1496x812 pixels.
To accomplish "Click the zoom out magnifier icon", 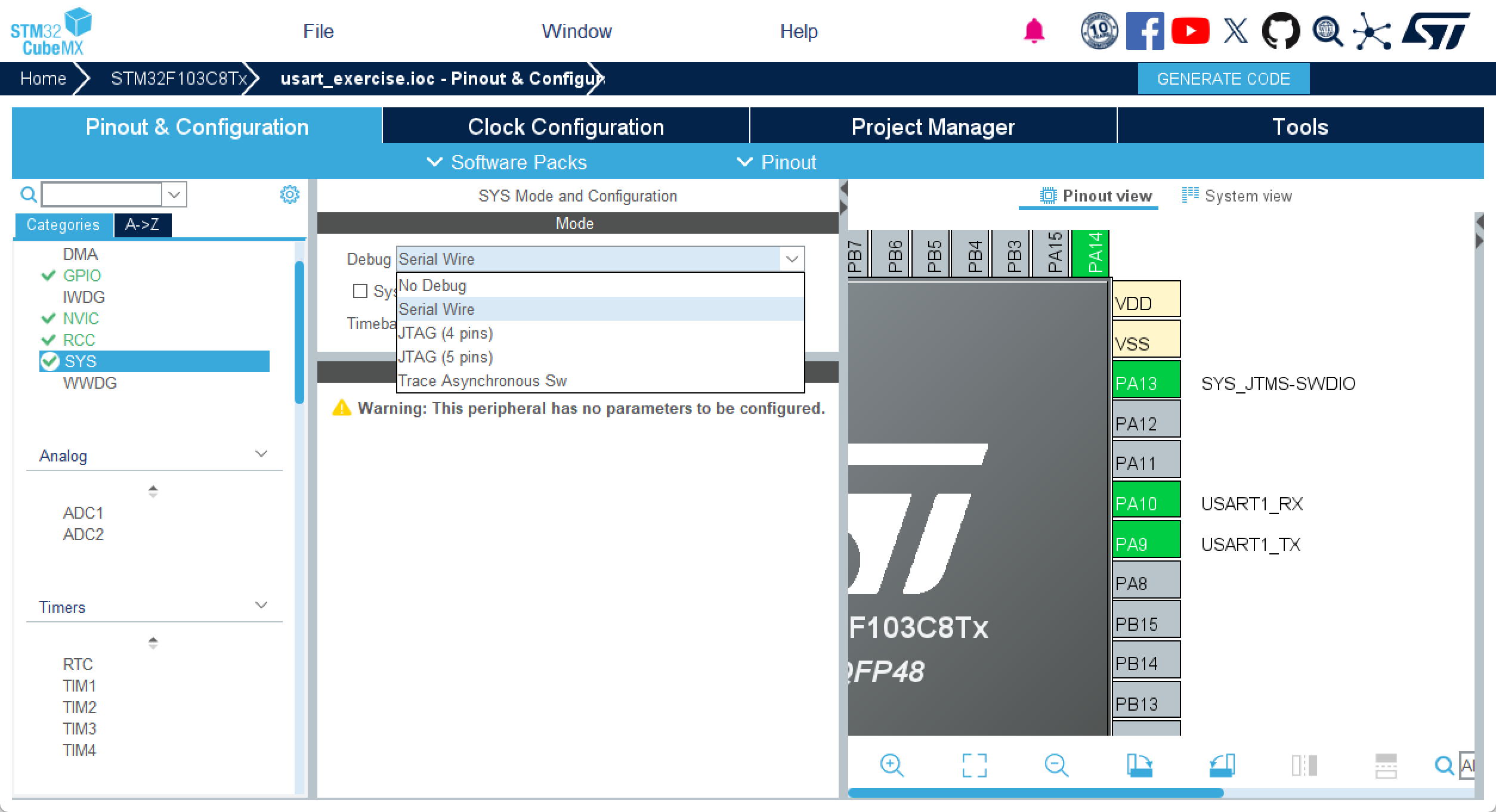I will click(x=1056, y=765).
